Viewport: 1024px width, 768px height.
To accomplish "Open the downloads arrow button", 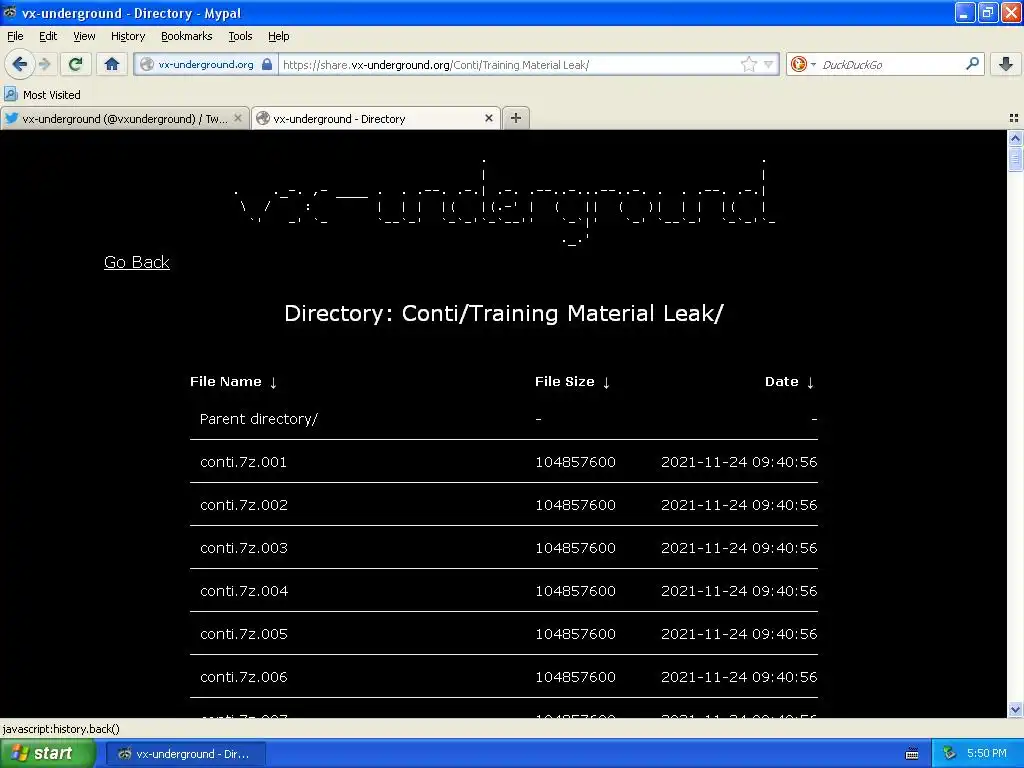I will [1006, 64].
